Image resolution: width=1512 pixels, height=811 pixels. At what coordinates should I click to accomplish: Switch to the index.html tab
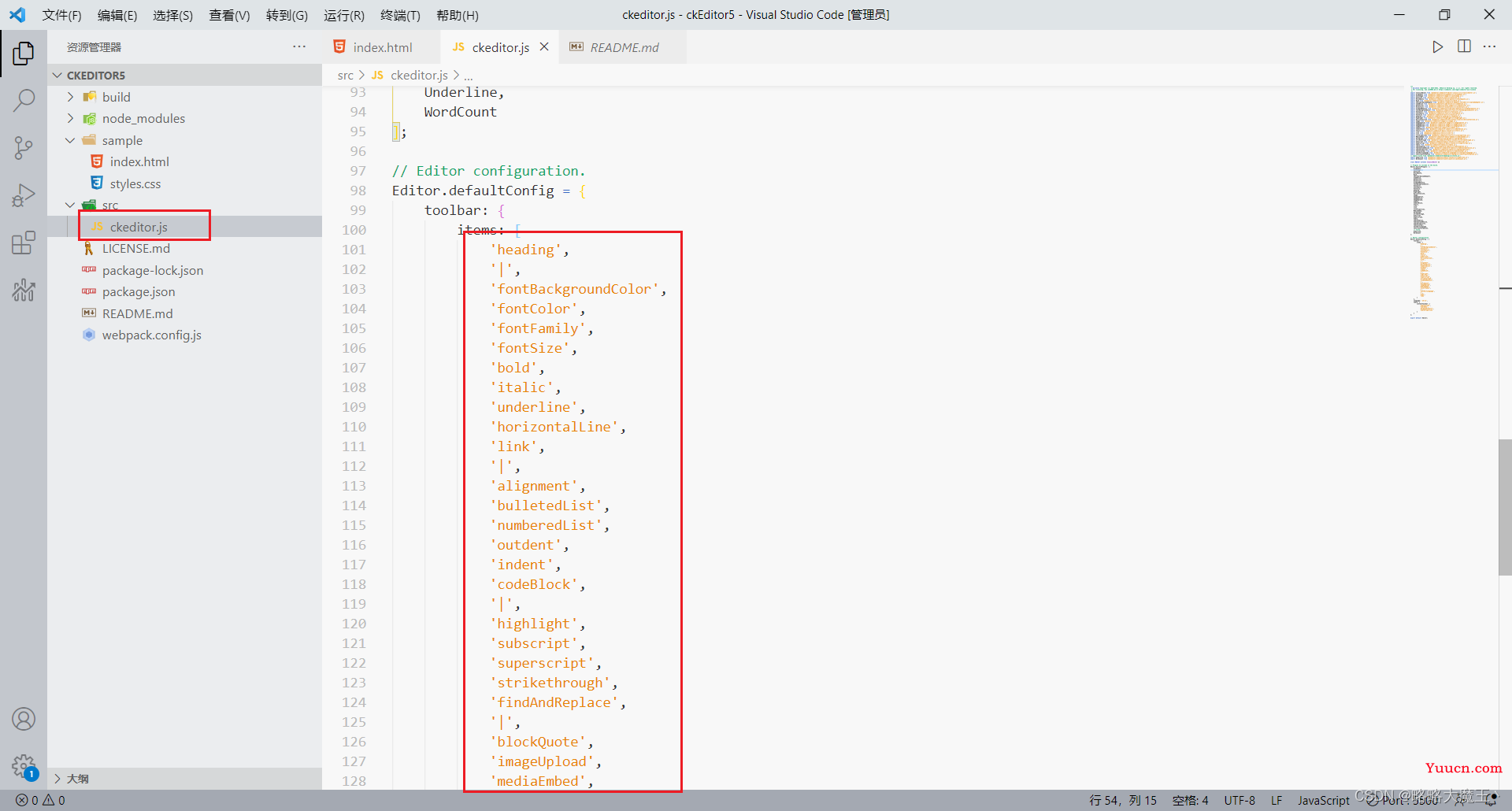tap(382, 47)
